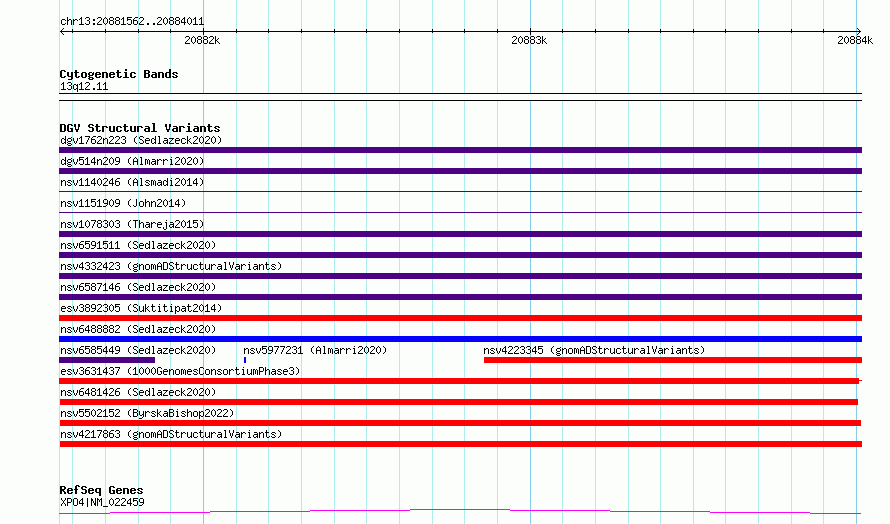Click the RefSeq Genes track heading

tap(101, 490)
